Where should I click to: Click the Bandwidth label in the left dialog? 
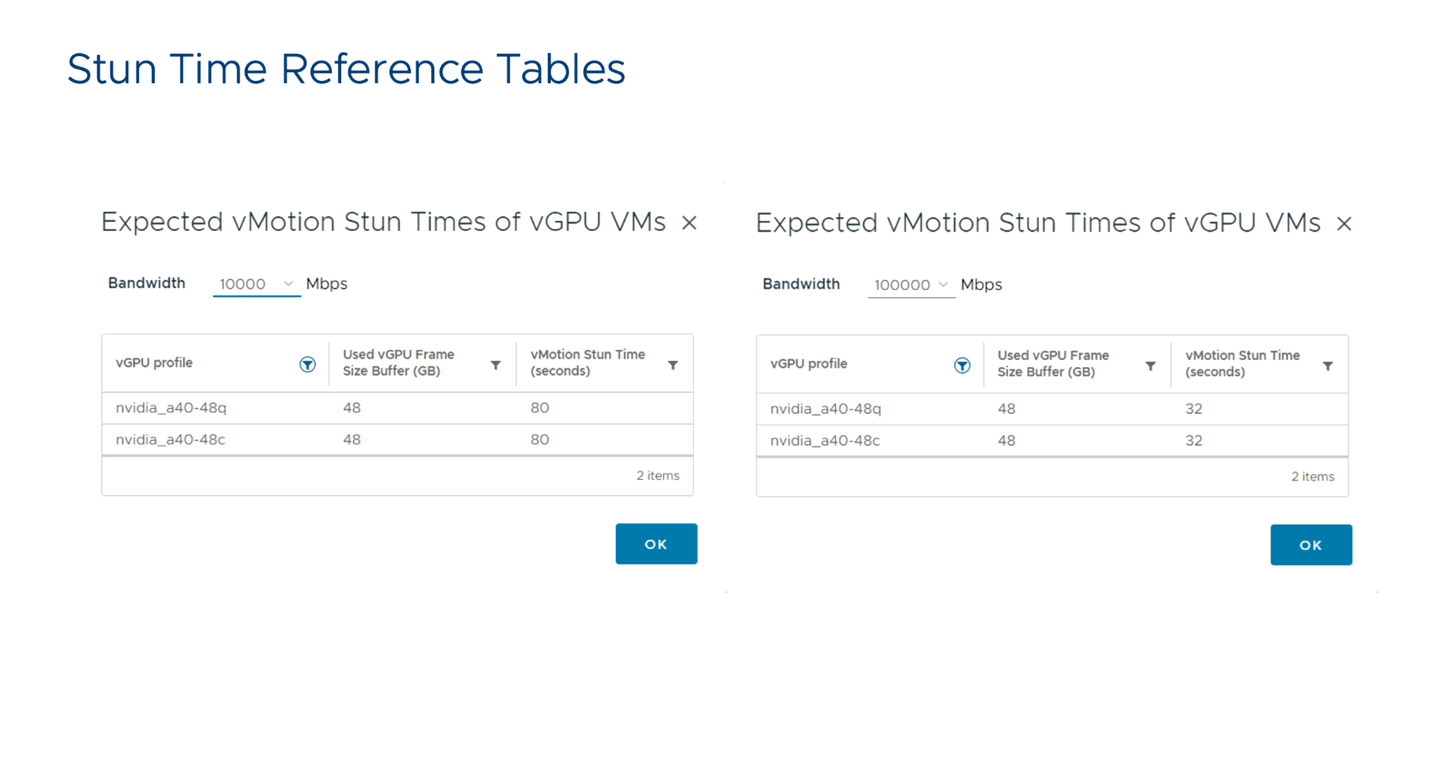146,283
